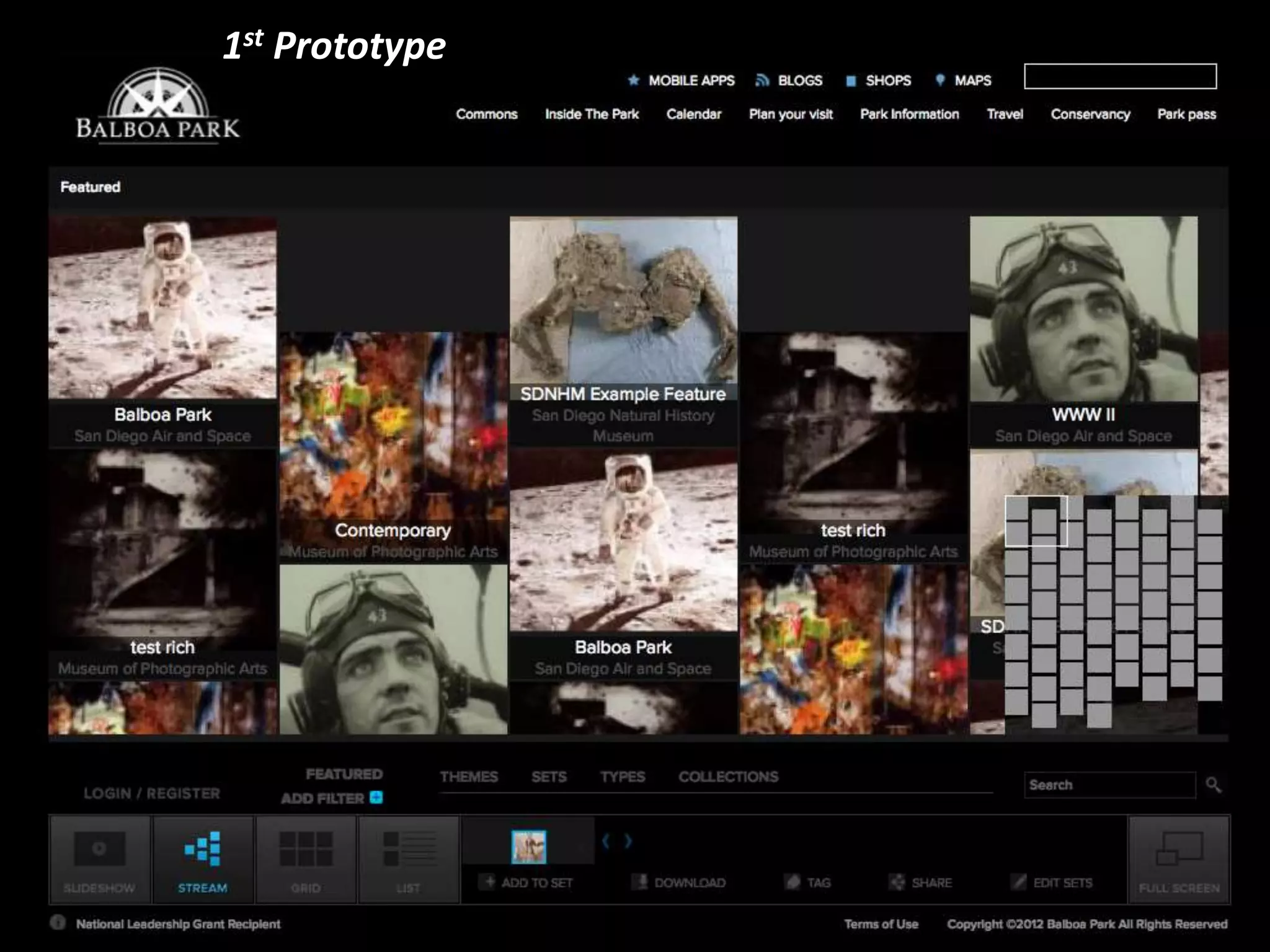Click the white viewport box in minimap
The width and height of the screenshot is (1270, 952).
pyautogui.click(x=1036, y=521)
